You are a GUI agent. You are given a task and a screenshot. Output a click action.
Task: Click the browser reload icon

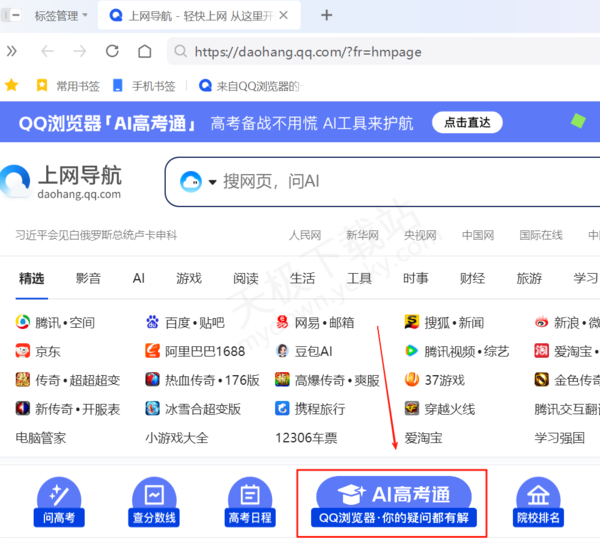click(112, 51)
